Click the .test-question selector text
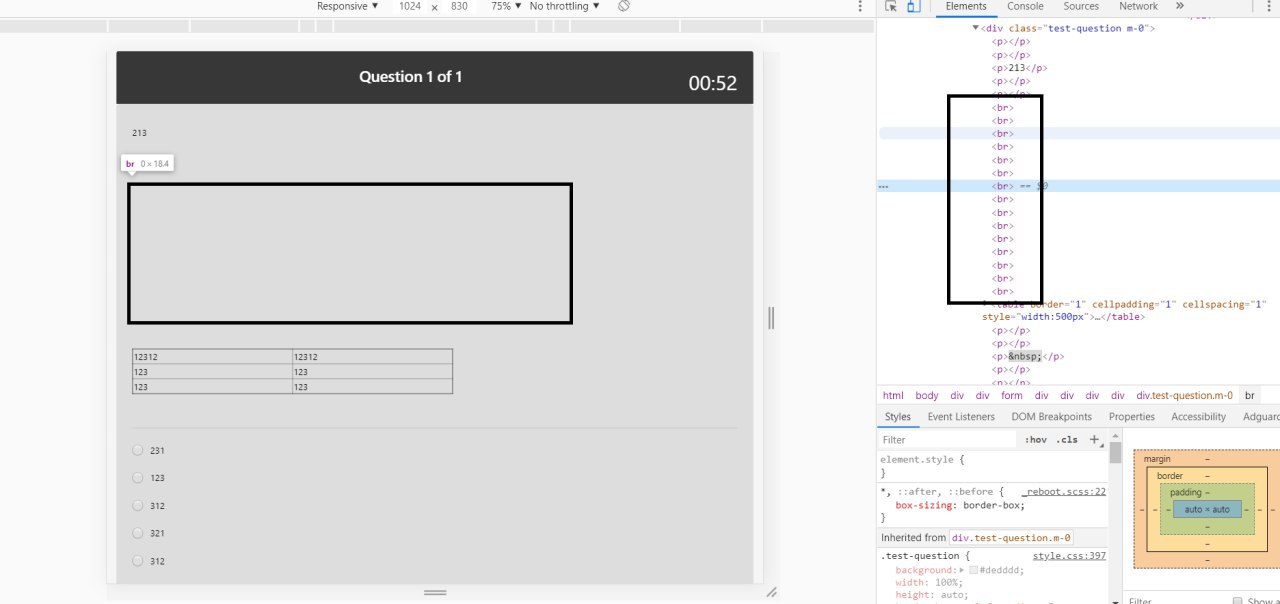Viewport: 1280px width, 604px height. click(921, 556)
